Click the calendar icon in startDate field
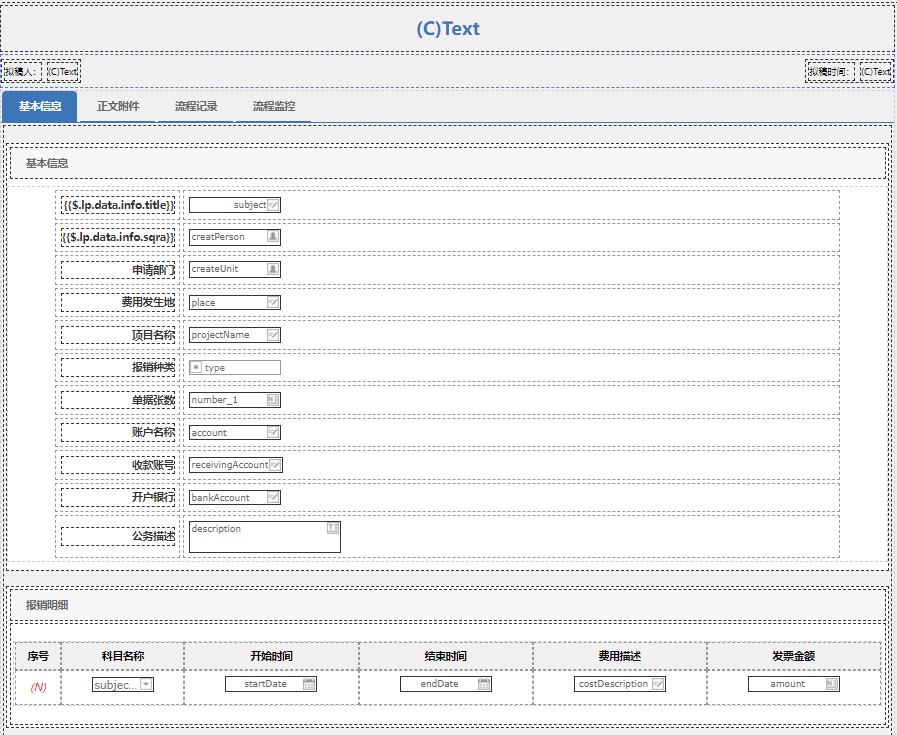 click(x=309, y=684)
